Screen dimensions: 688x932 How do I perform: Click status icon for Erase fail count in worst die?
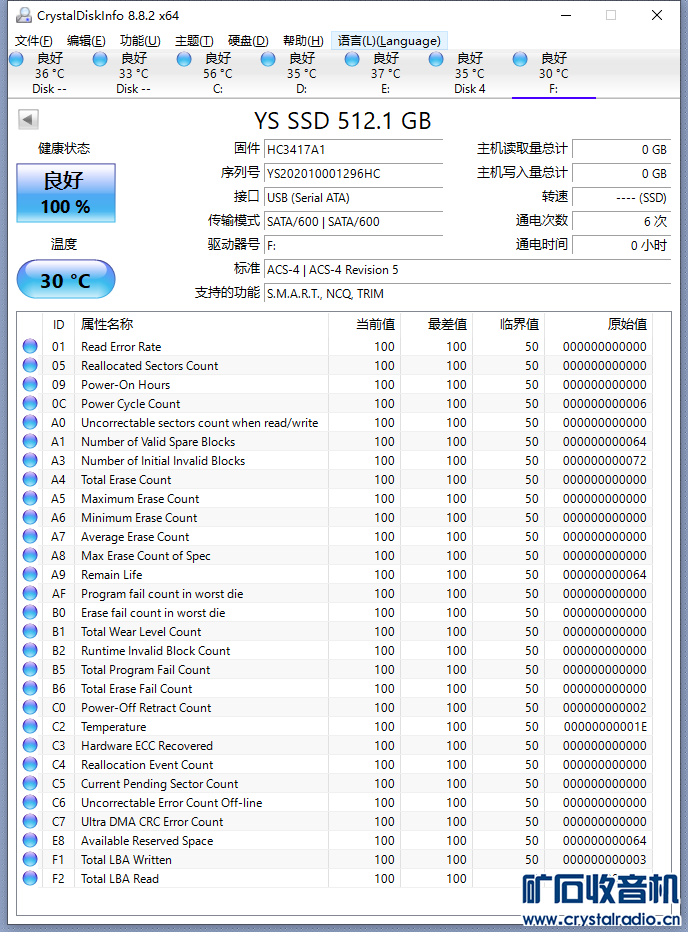pos(30,612)
